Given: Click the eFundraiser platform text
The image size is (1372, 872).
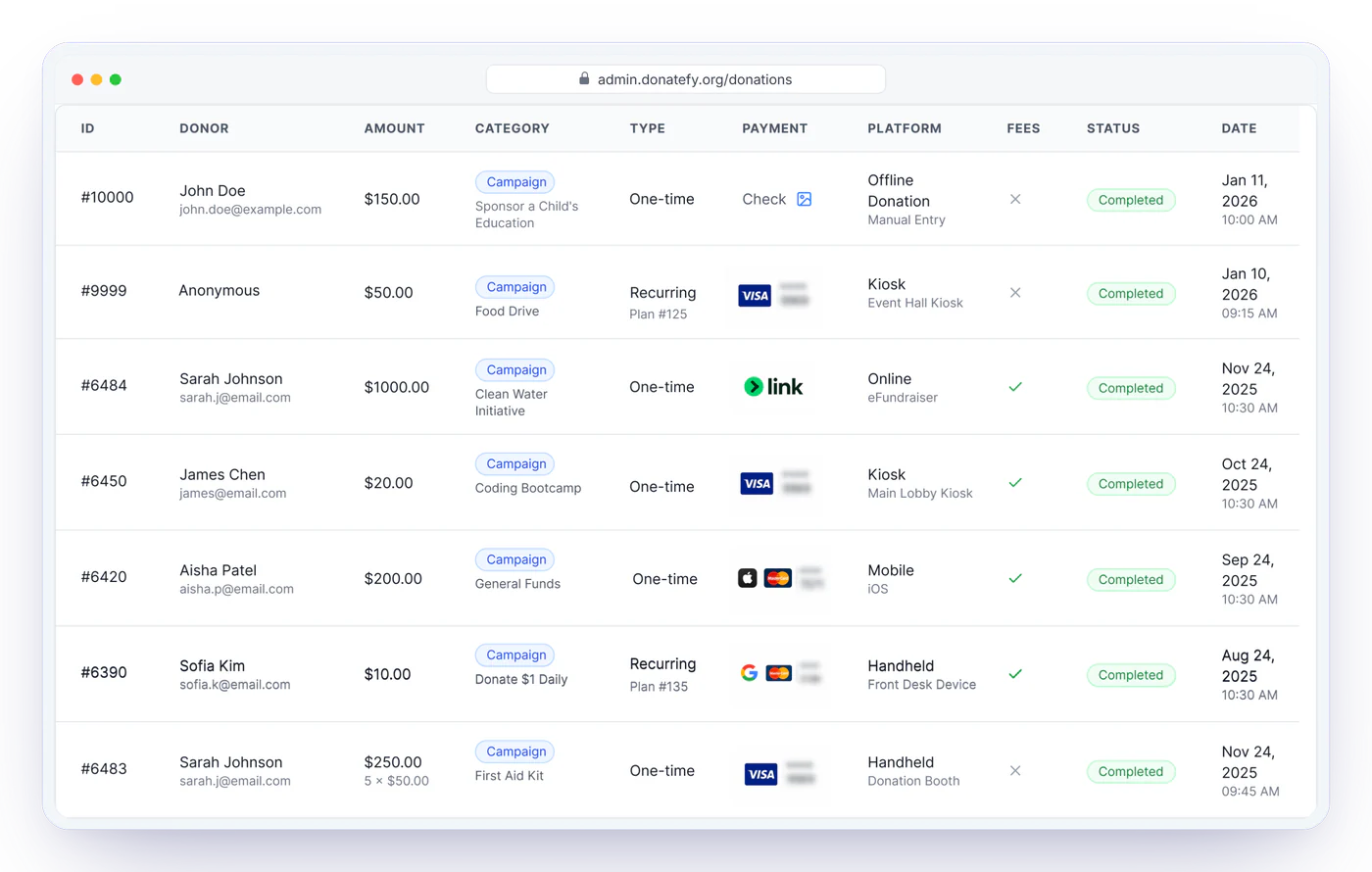Looking at the screenshot, I should pos(903,398).
